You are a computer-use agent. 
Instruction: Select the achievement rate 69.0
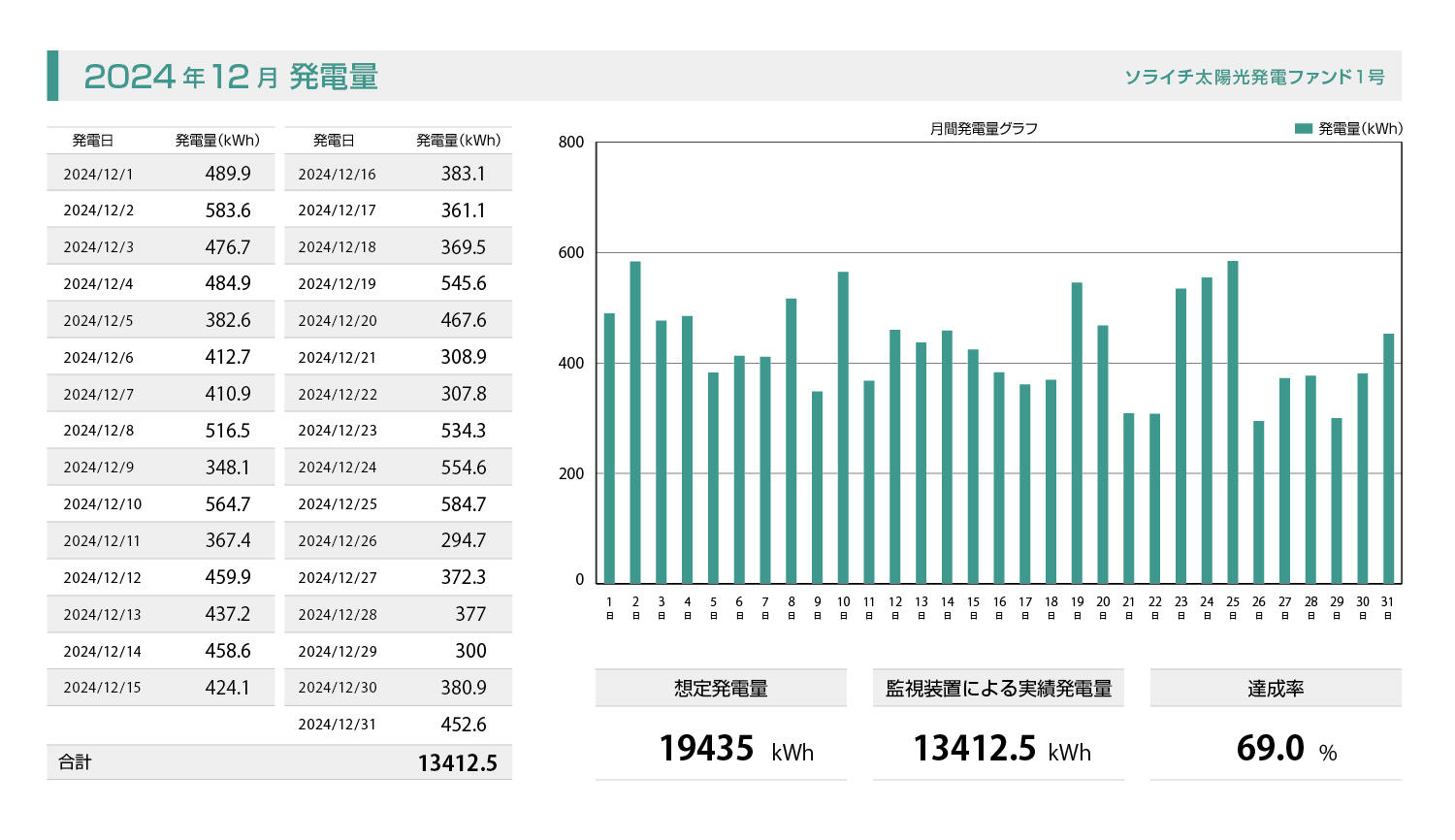click(x=1270, y=749)
